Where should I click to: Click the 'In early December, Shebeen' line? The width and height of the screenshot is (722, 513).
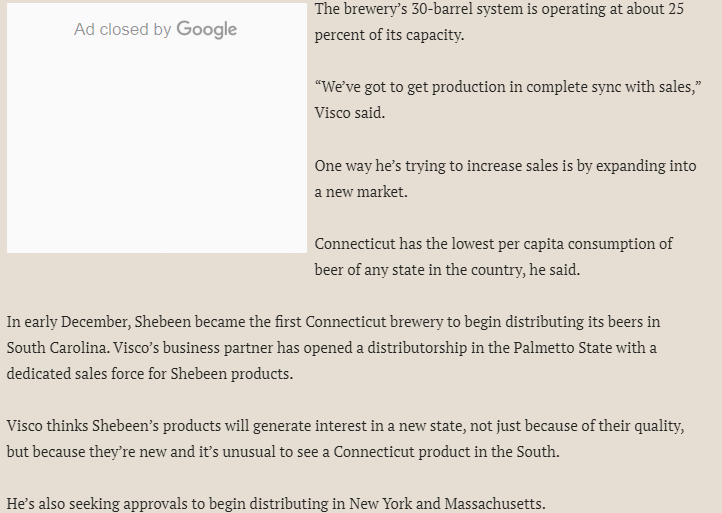(x=333, y=322)
